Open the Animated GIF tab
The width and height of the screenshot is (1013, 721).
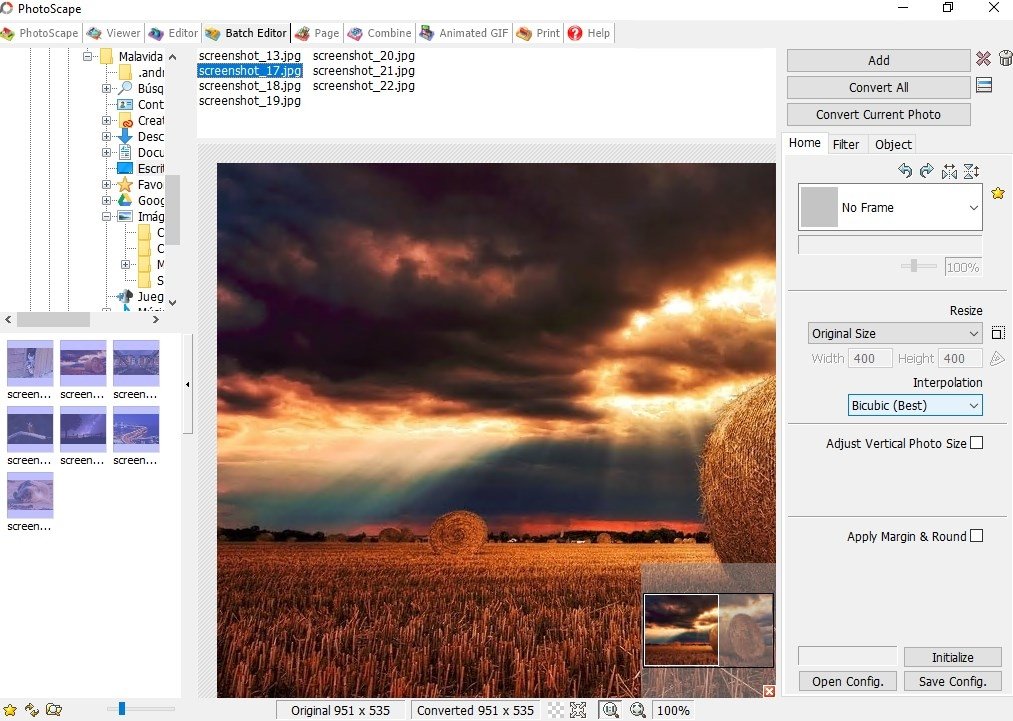click(x=464, y=33)
